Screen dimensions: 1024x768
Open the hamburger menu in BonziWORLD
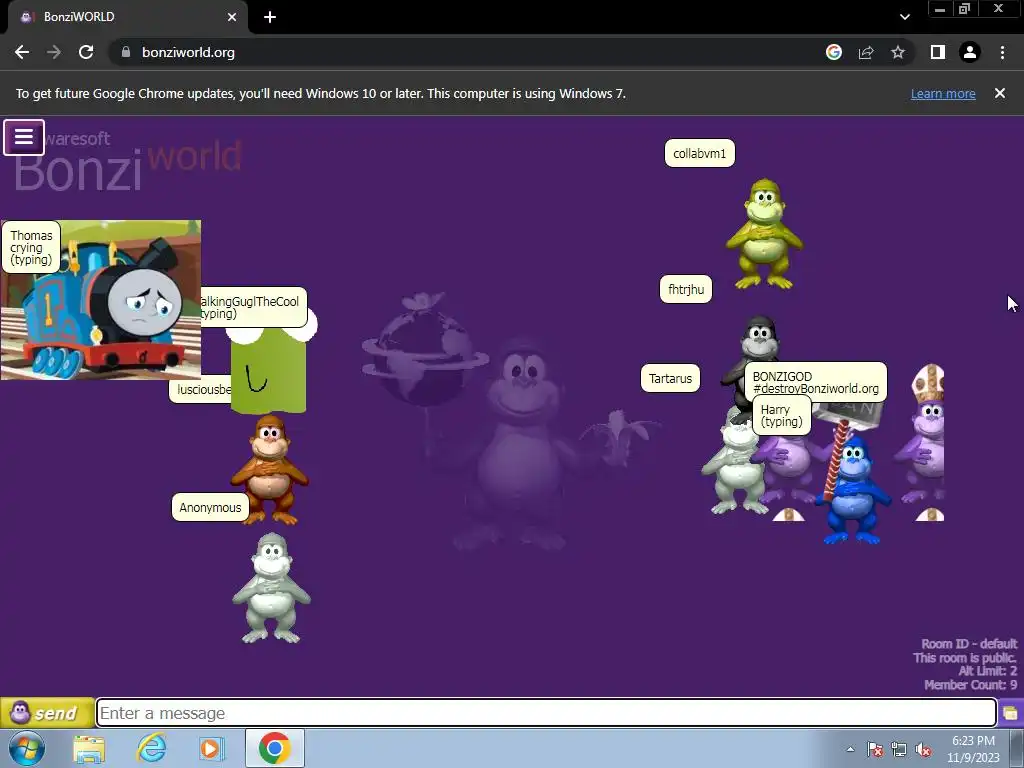click(24, 137)
